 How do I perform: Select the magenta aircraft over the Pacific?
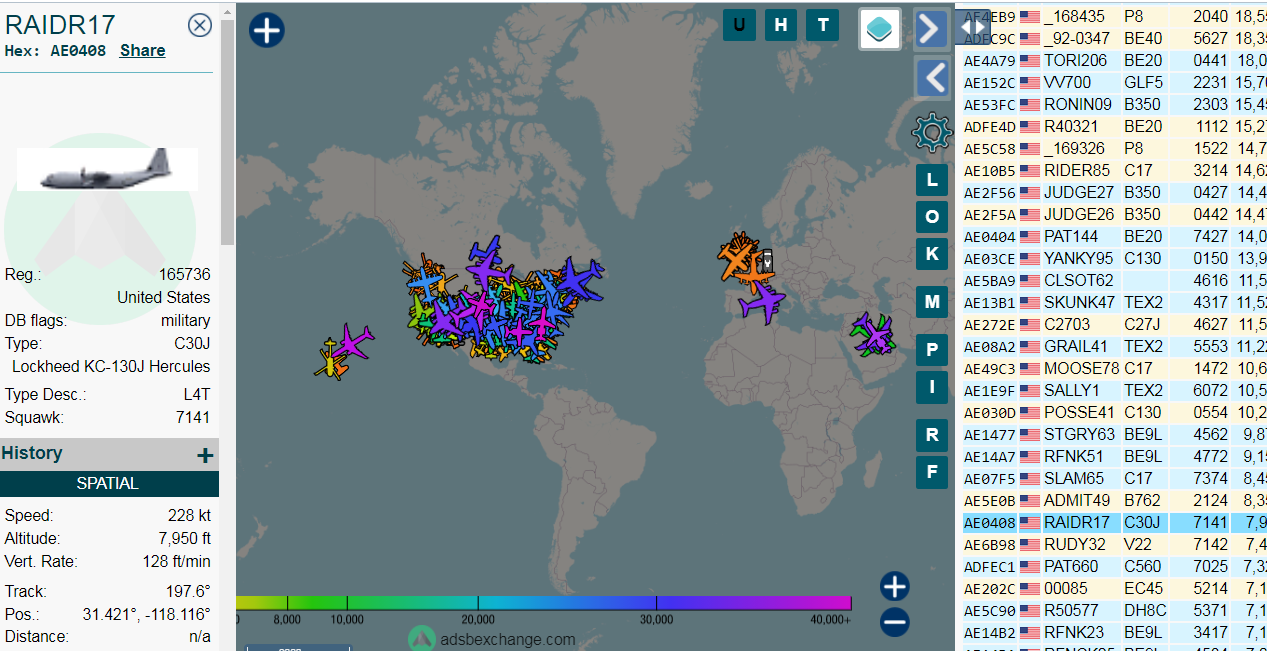tap(354, 342)
